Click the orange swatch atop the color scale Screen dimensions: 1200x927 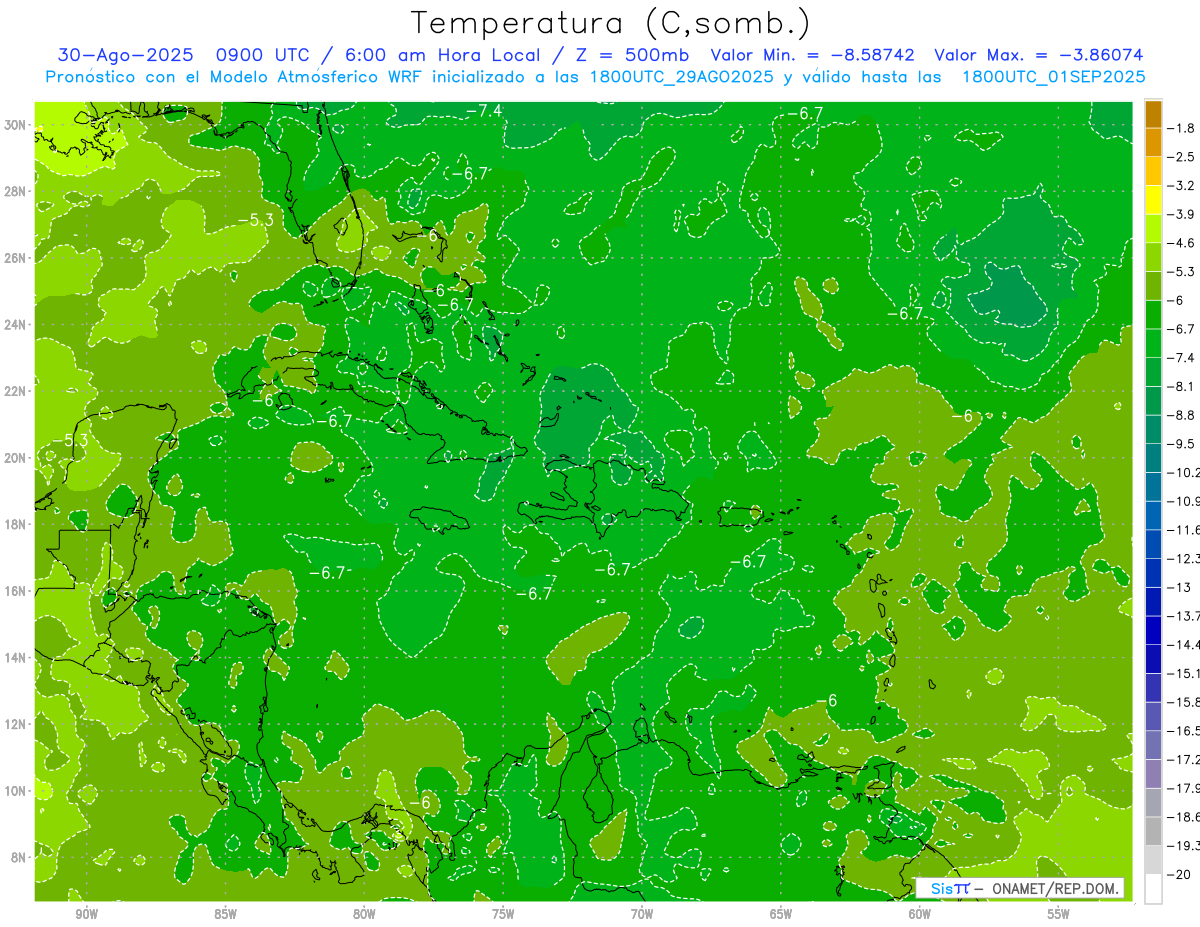point(1153,113)
